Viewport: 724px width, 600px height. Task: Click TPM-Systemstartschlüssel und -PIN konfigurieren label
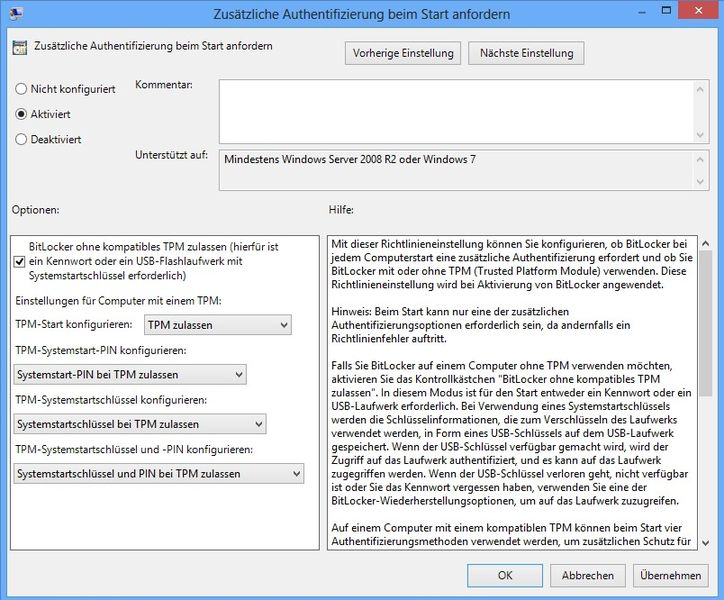tap(134, 449)
